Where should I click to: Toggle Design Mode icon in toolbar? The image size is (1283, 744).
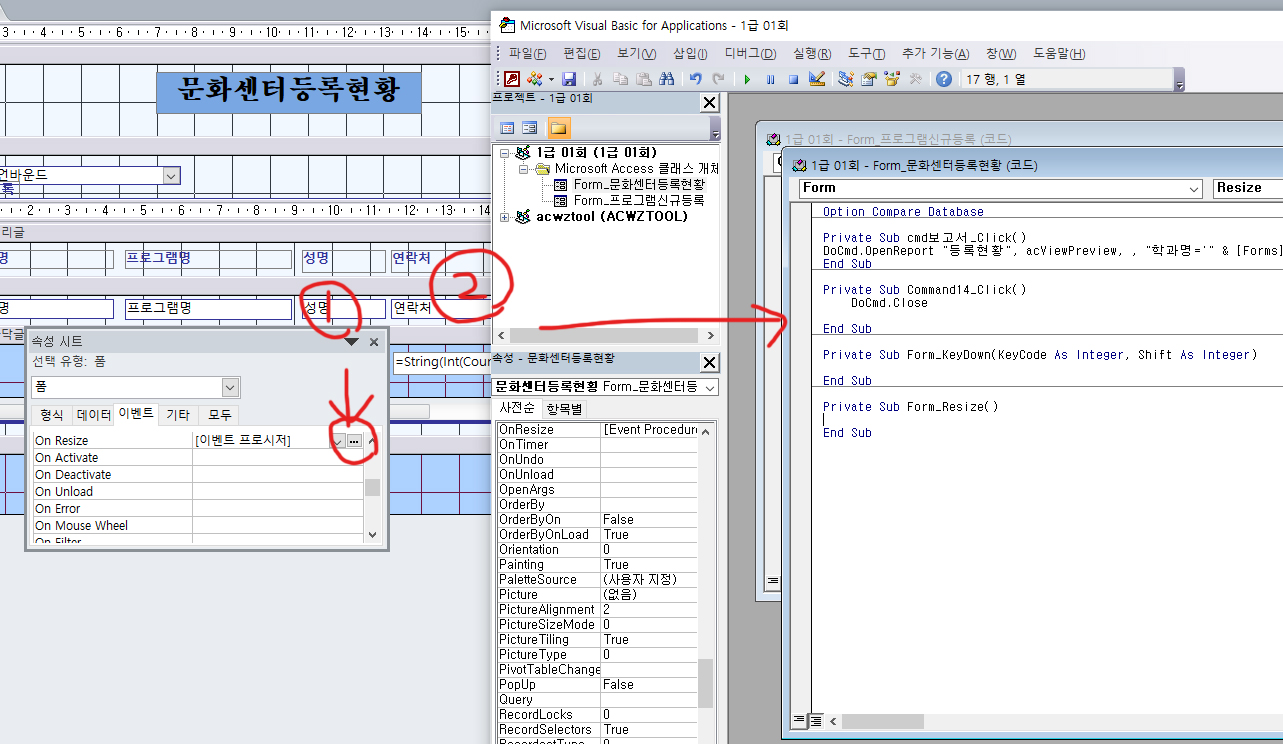click(817, 79)
